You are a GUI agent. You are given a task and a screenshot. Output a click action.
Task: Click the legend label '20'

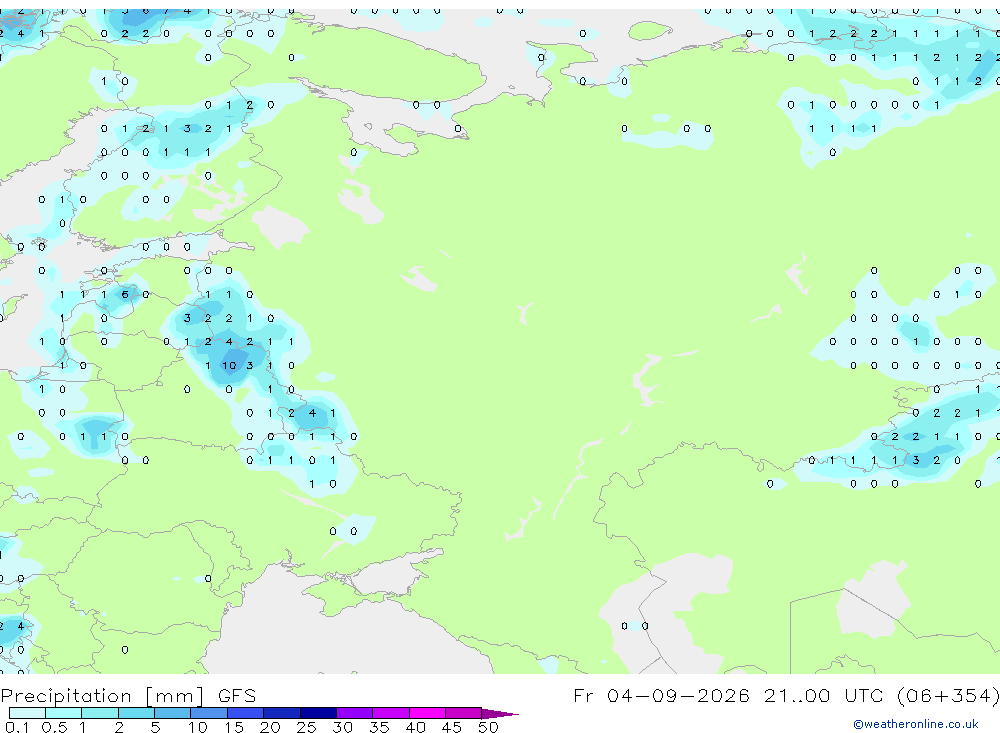(270, 727)
